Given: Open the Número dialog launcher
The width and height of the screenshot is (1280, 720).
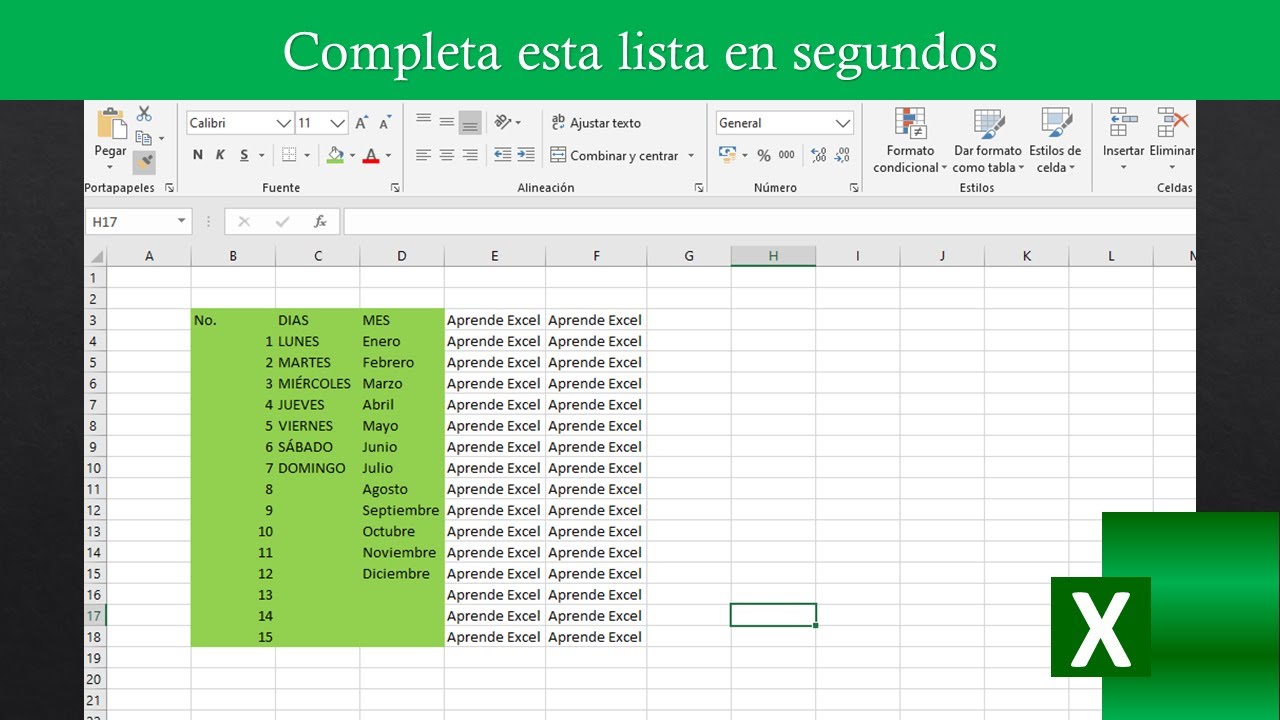Looking at the screenshot, I should tap(854, 188).
